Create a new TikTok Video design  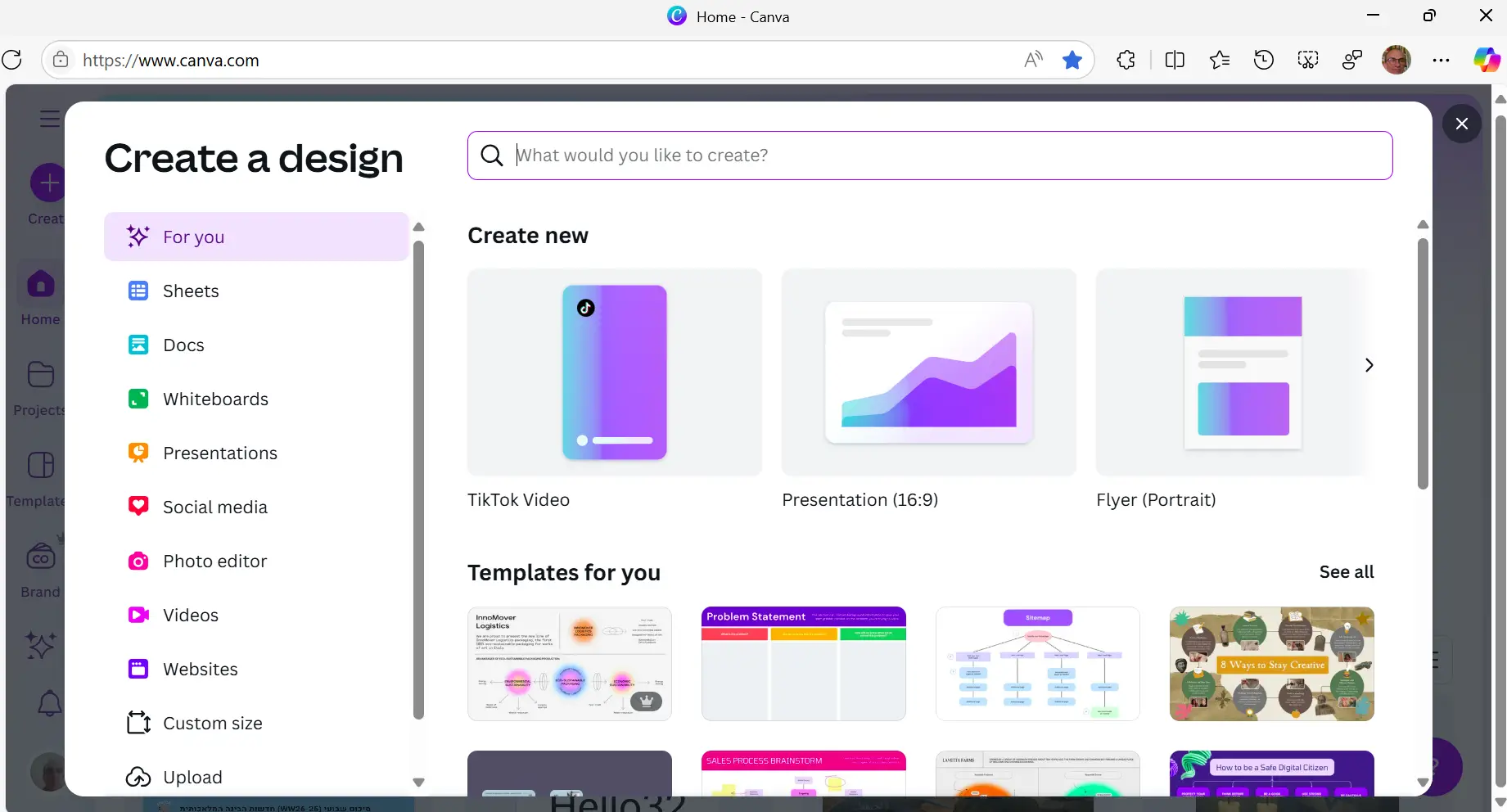point(615,372)
